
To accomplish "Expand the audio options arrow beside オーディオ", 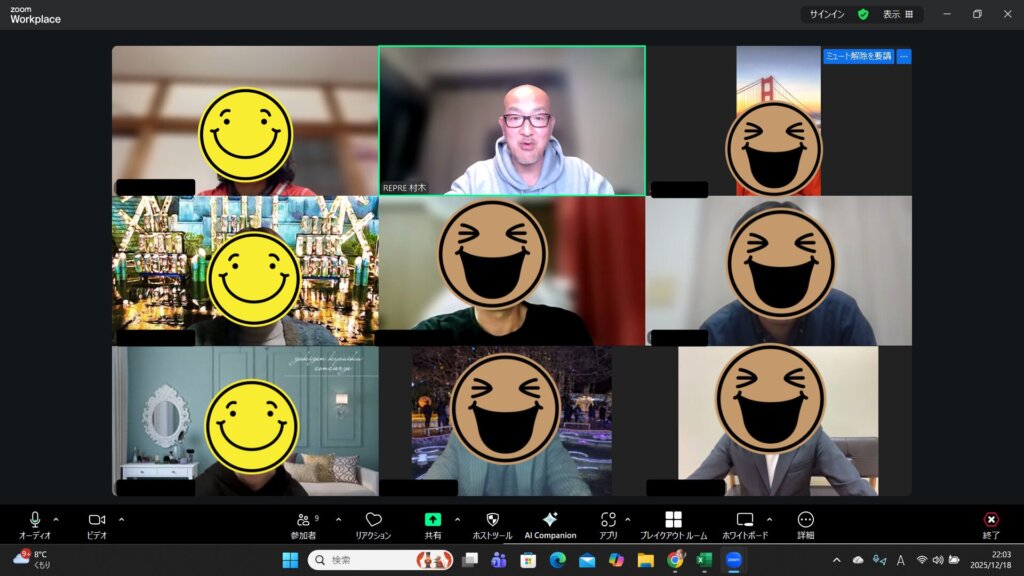I will pos(56,519).
